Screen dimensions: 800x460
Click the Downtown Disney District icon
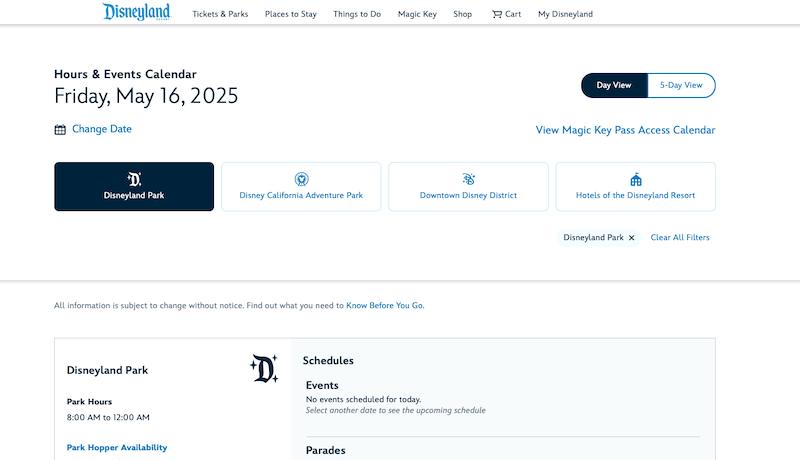point(468,179)
